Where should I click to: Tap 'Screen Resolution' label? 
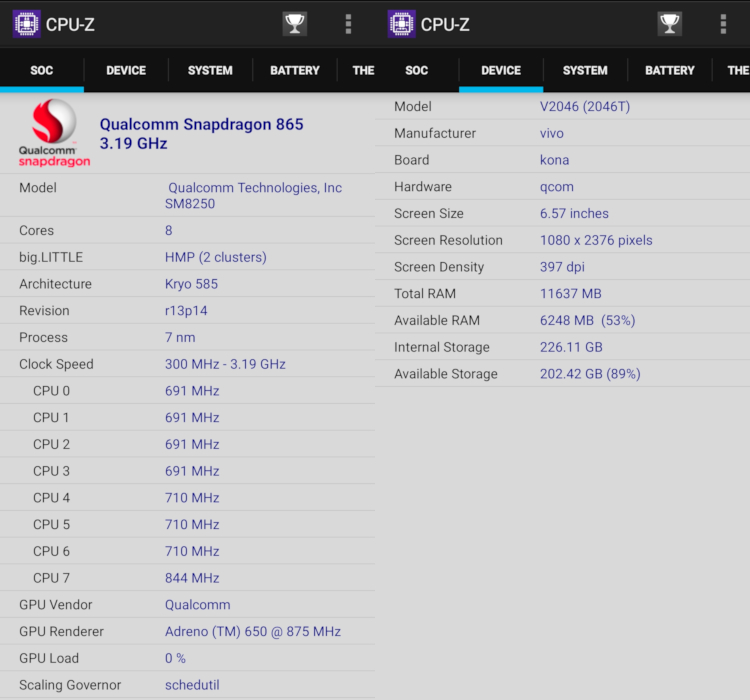point(448,241)
